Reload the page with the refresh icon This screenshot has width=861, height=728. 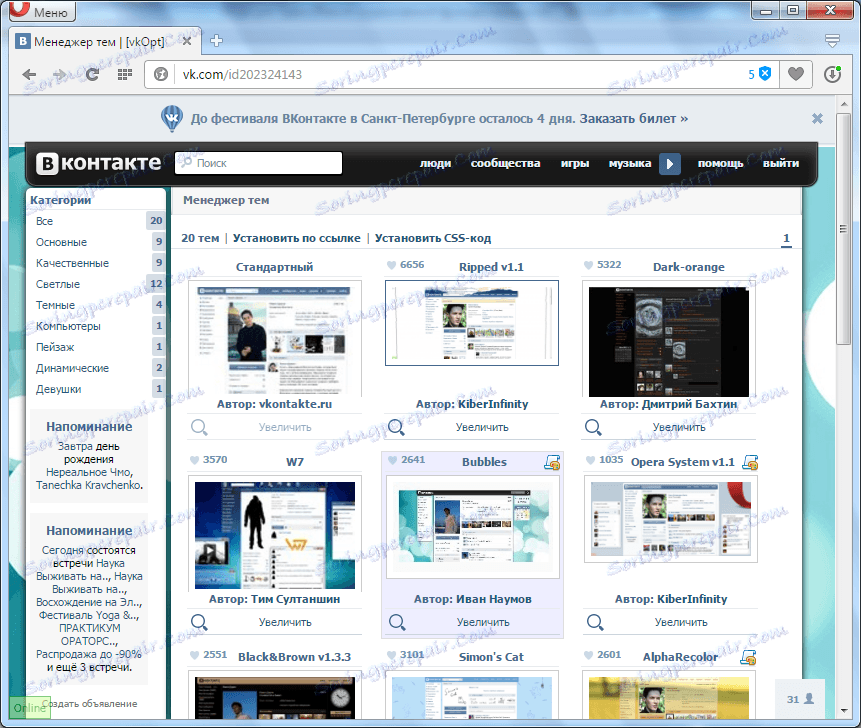coord(92,74)
